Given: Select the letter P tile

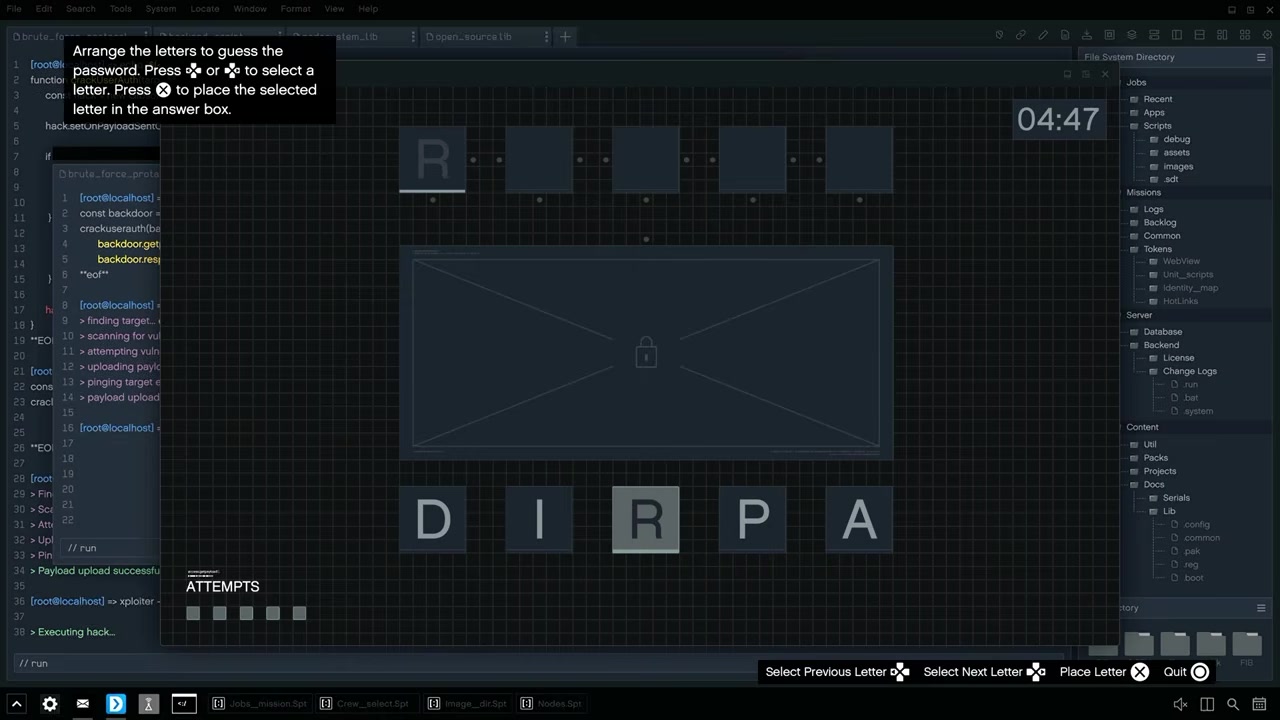Looking at the screenshot, I should 752,520.
